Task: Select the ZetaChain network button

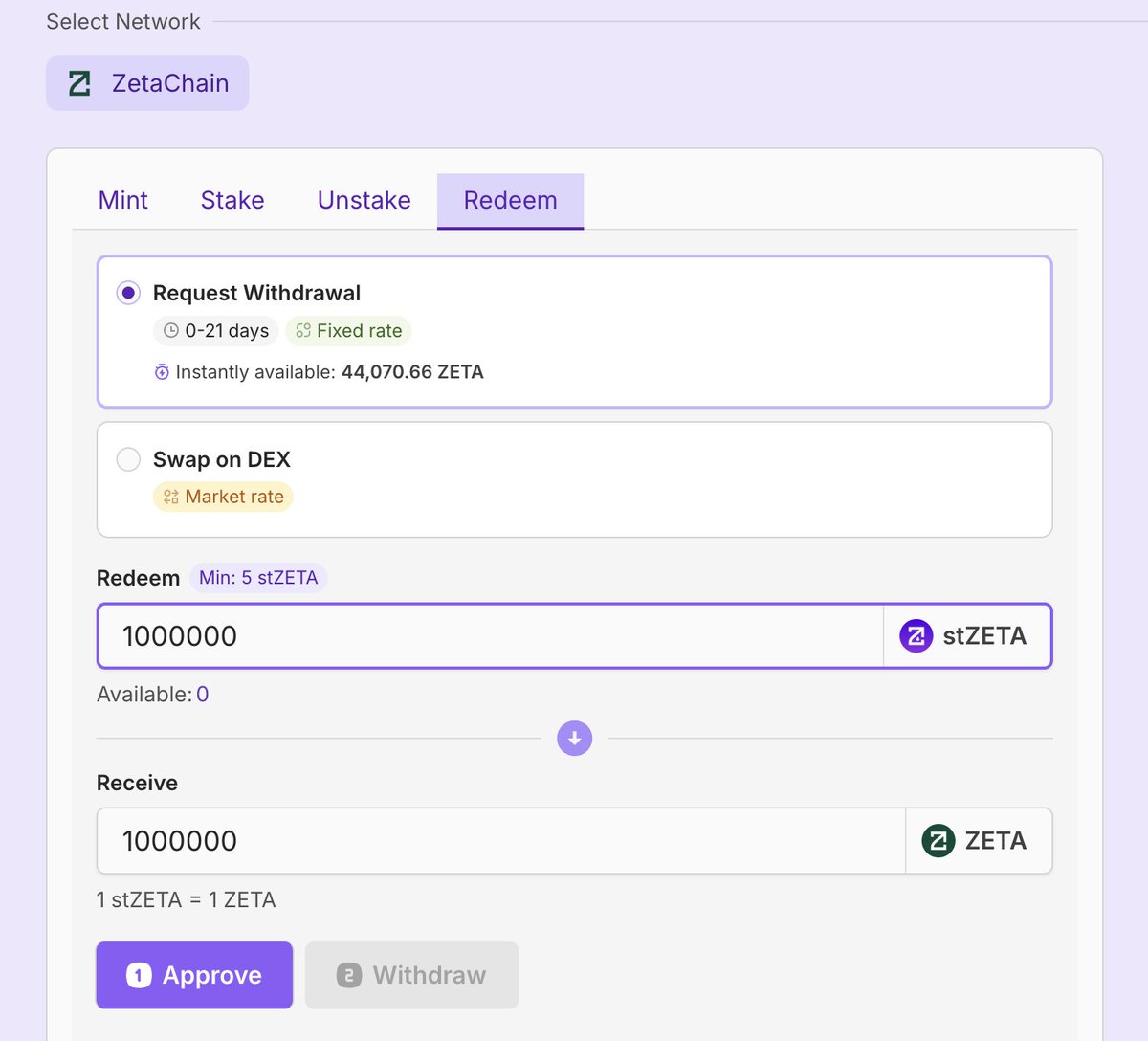Action: click(x=147, y=83)
